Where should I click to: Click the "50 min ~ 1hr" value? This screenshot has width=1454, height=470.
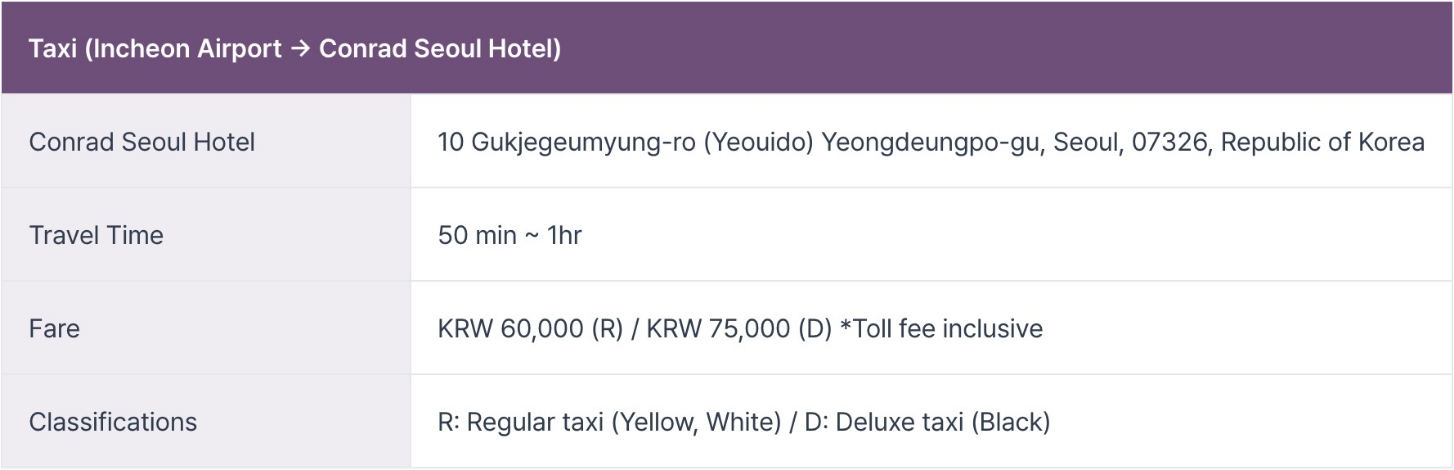click(510, 235)
